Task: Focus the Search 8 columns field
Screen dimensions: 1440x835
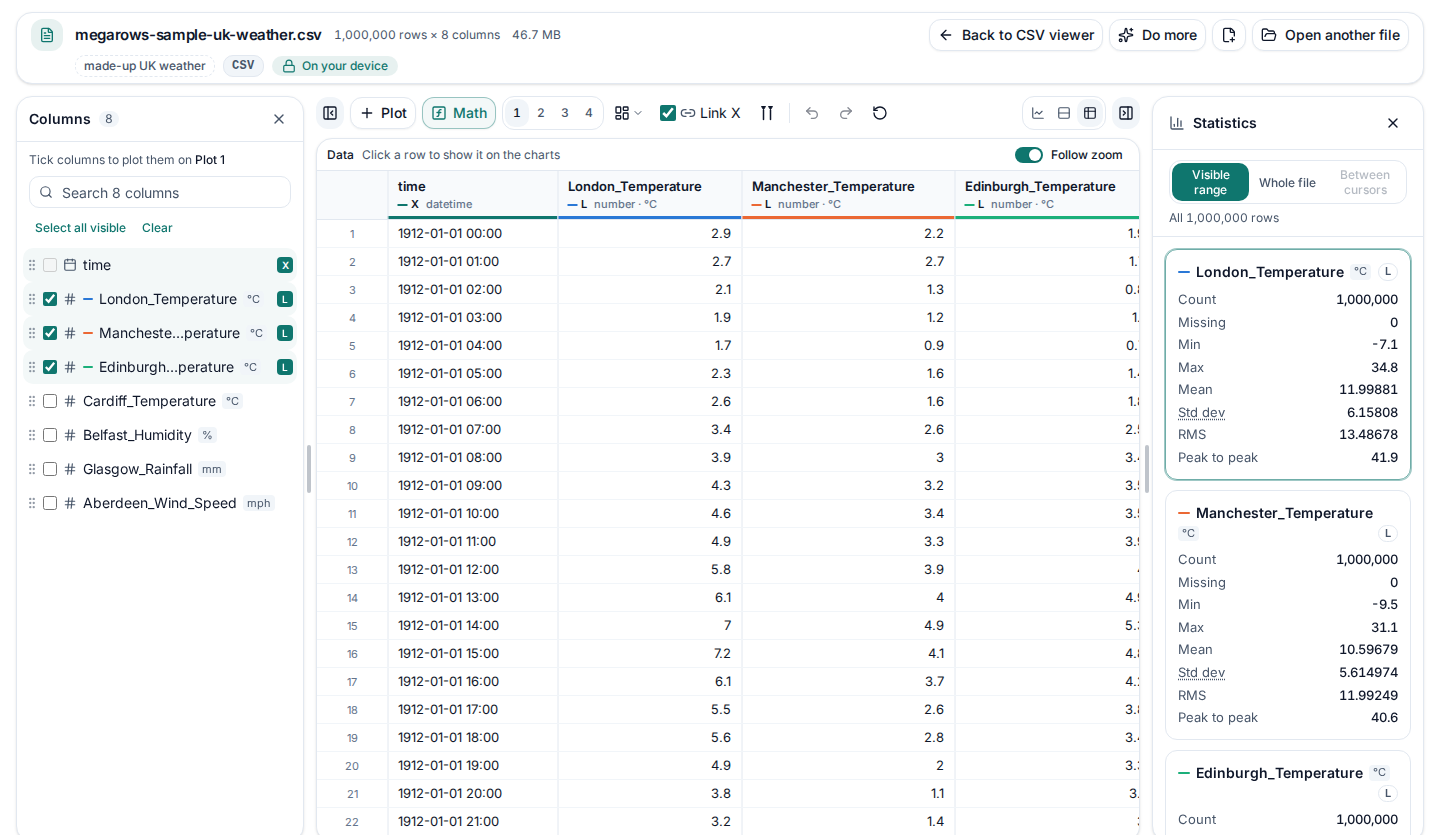Action: pos(160,193)
